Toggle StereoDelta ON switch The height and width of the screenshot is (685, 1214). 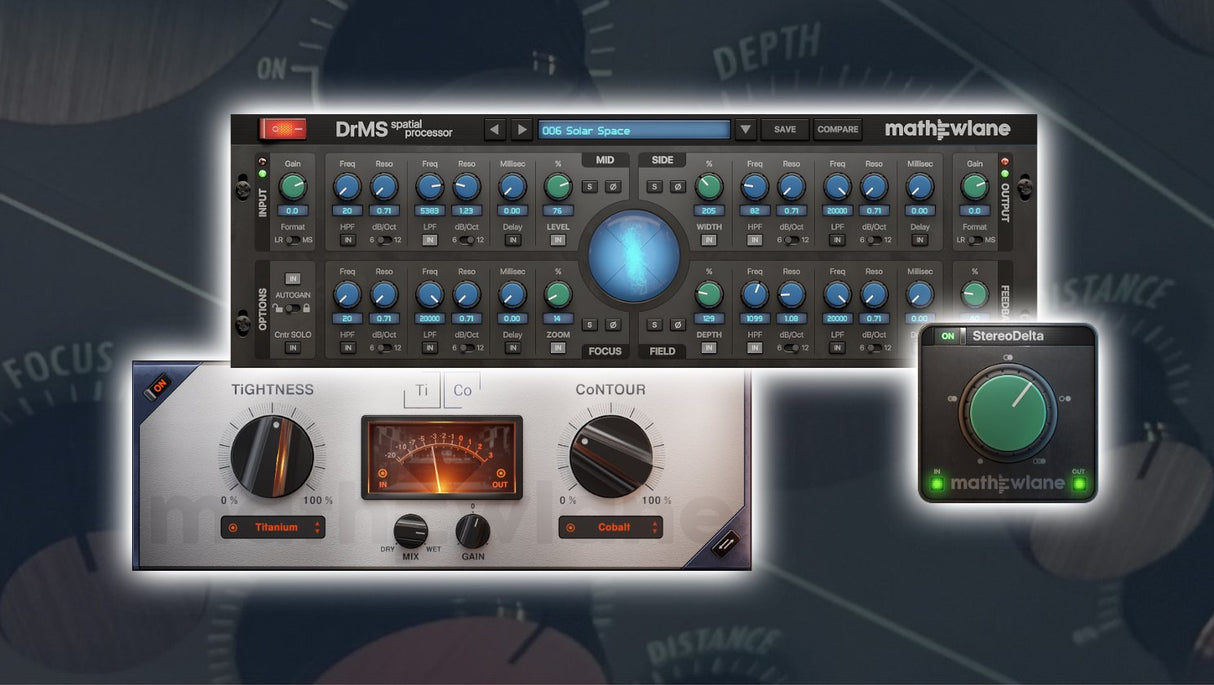click(947, 336)
